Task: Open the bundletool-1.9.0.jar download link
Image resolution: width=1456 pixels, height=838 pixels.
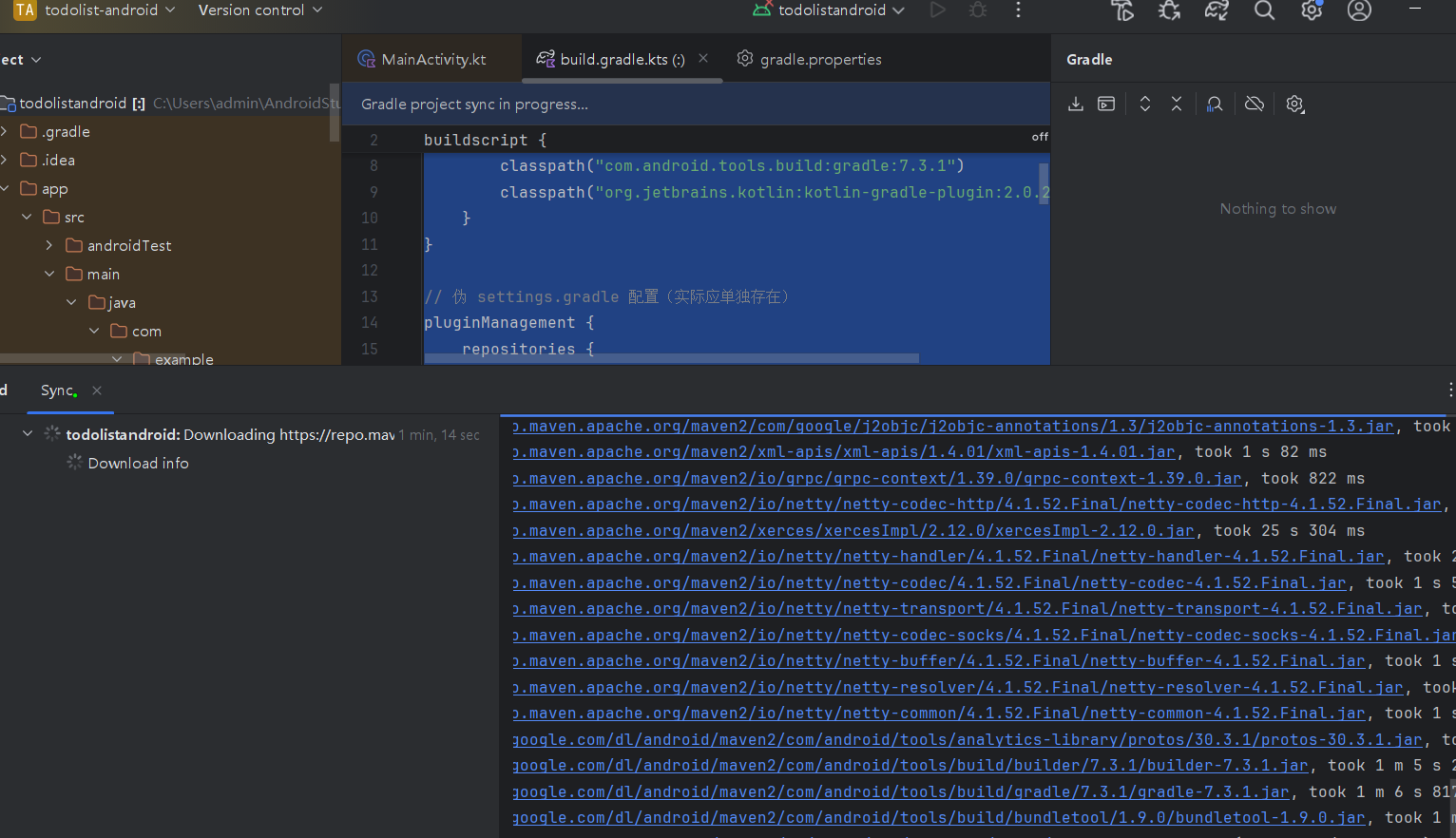Action: (x=939, y=817)
